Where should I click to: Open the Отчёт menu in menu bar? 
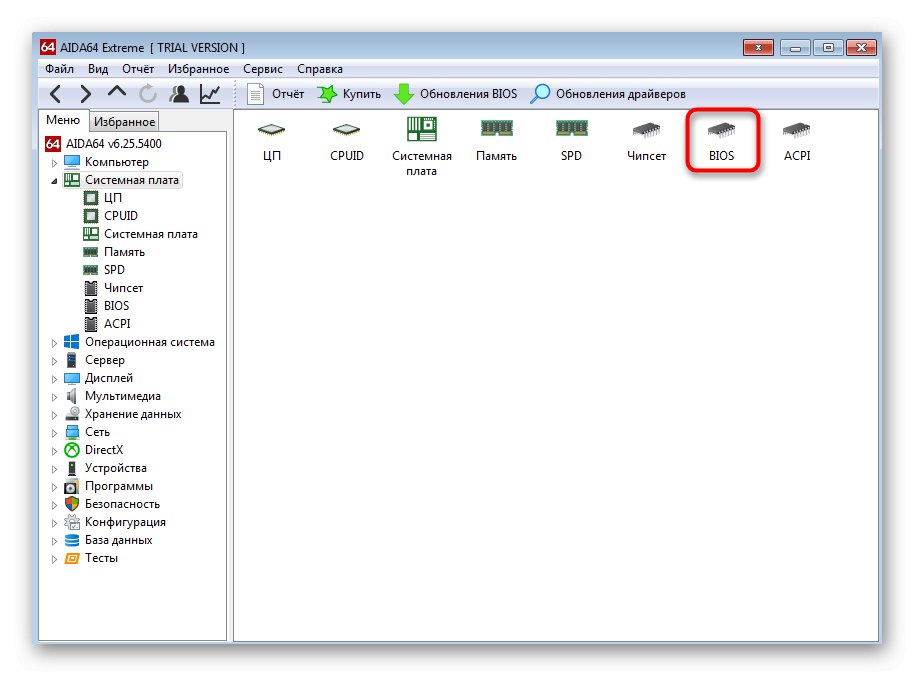pos(138,69)
